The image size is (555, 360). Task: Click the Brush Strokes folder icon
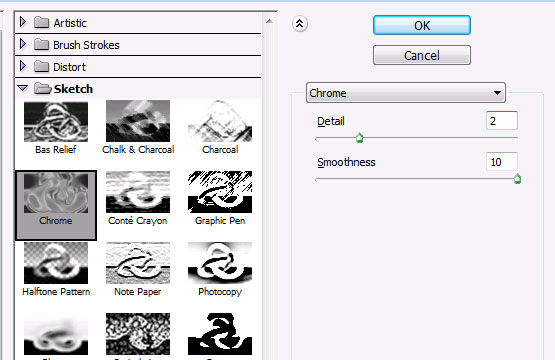(x=41, y=45)
